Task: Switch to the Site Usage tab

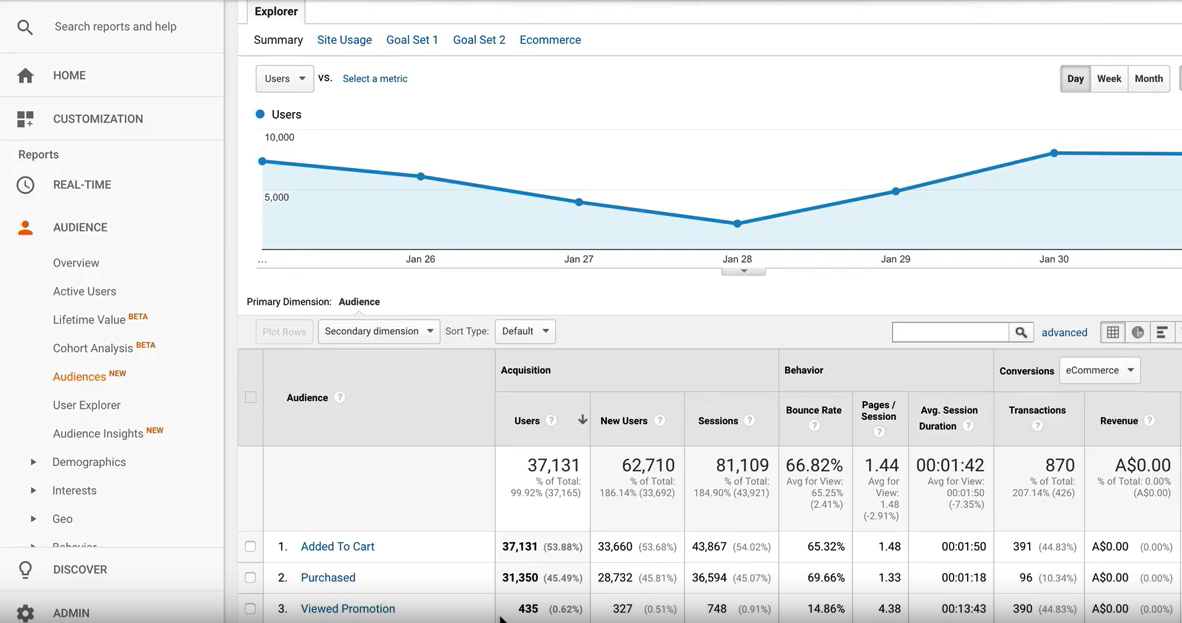Action: tap(344, 40)
